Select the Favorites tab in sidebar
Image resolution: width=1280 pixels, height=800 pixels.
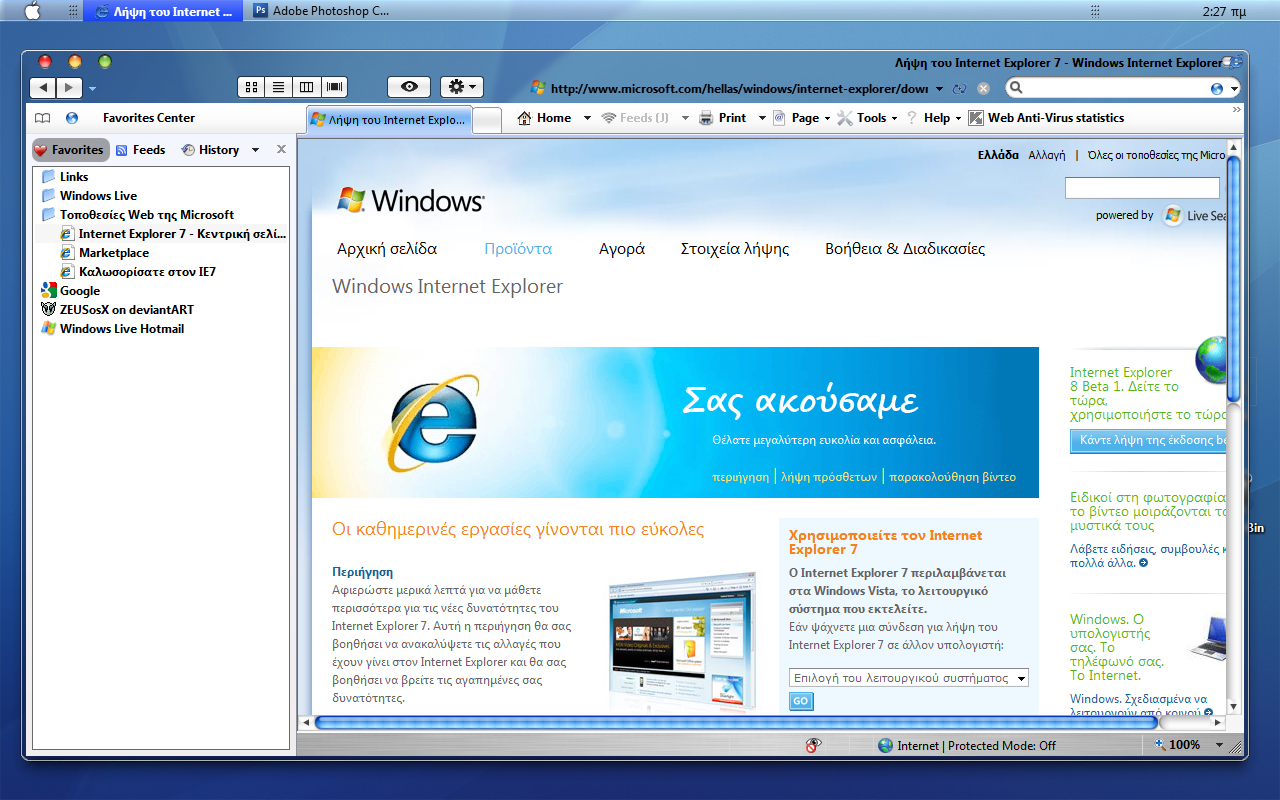[69, 150]
